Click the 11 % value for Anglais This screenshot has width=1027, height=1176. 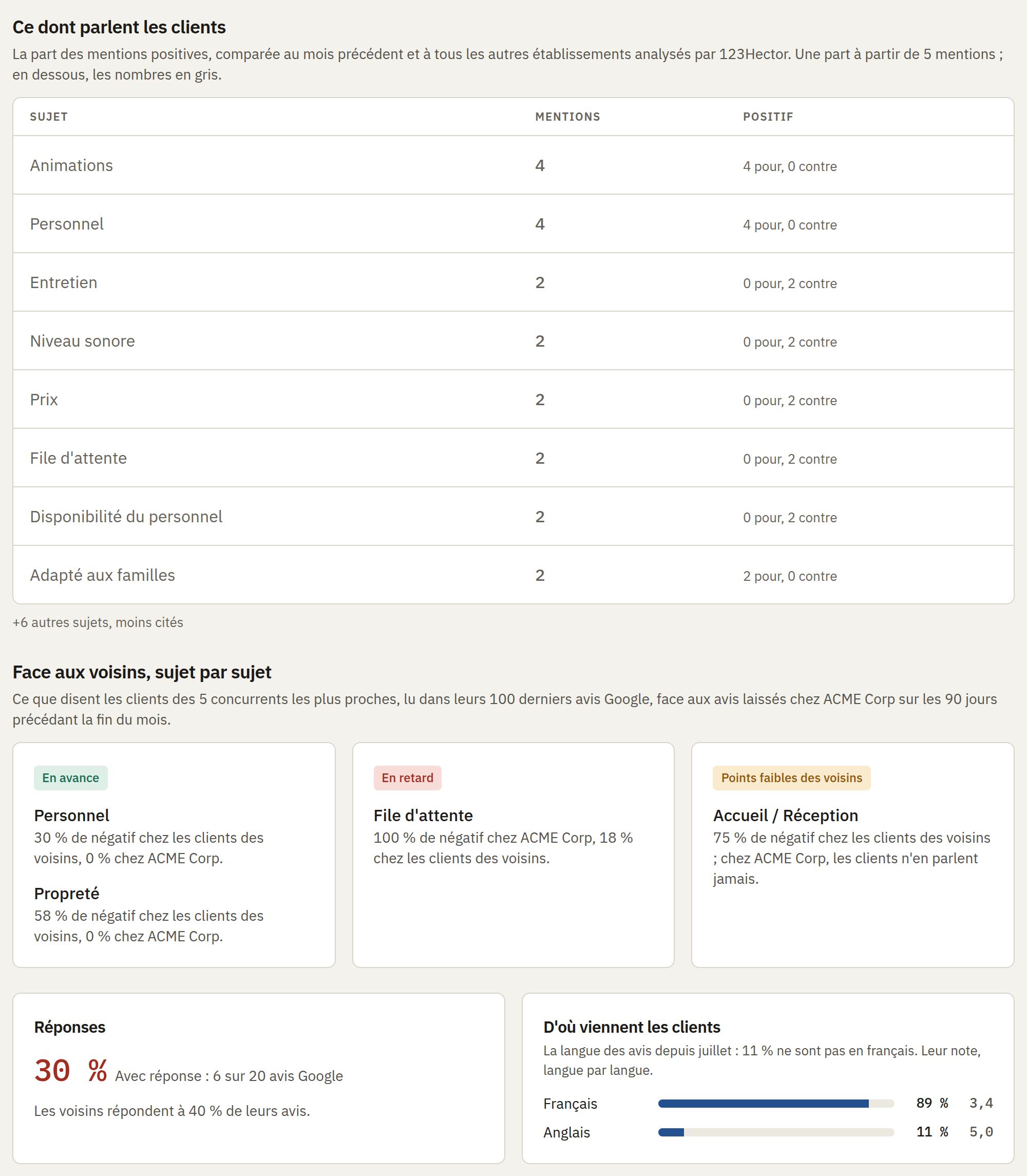(932, 1132)
